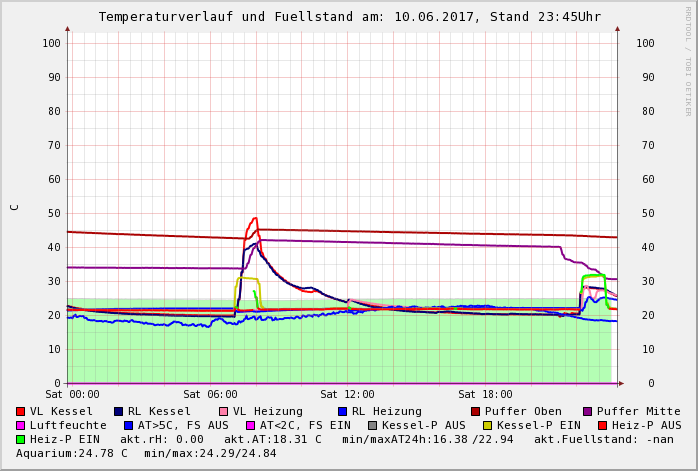This screenshot has width=698, height=471.
Task: Click the 'Sat 12:00' time axis label
Action: [346, 395]
